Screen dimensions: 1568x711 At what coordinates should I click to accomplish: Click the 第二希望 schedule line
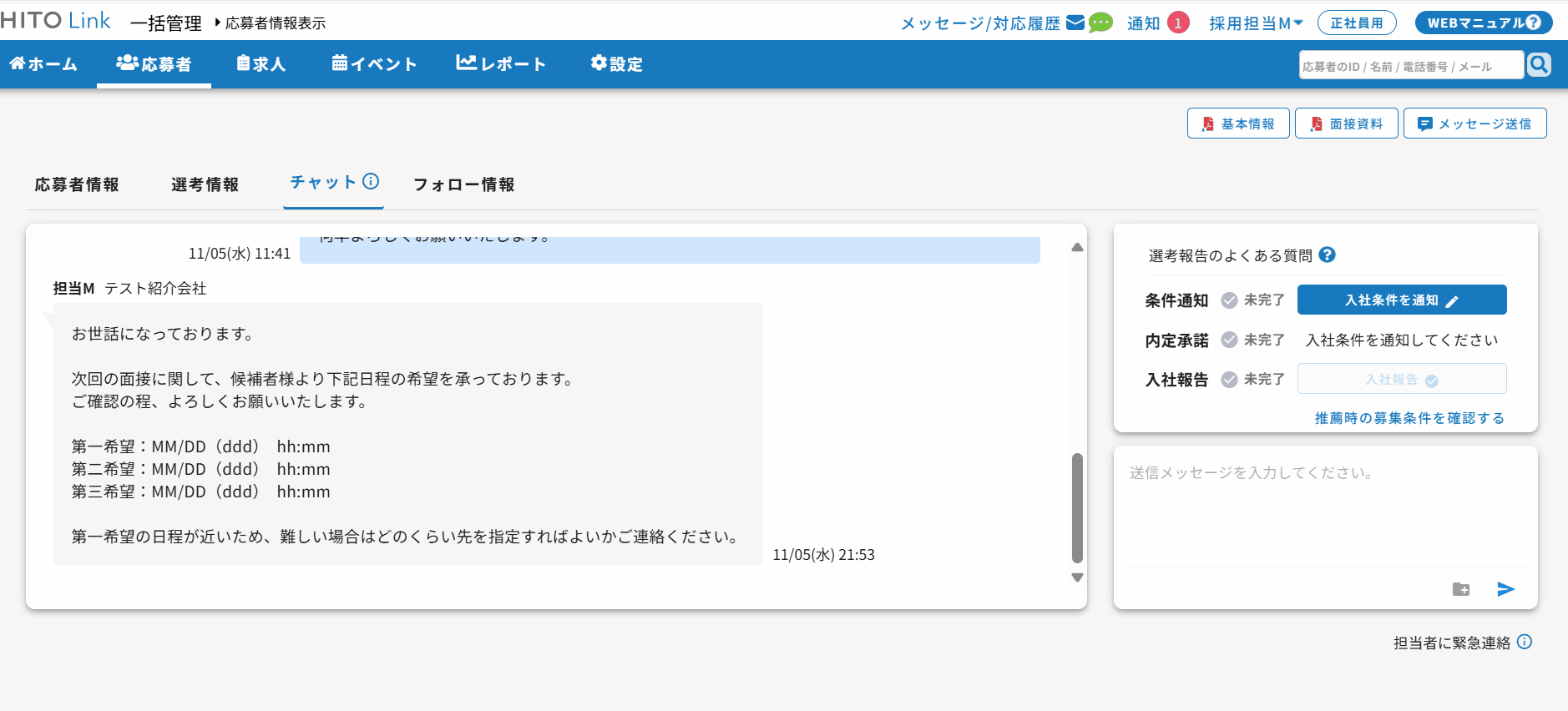tap(200, 469)
